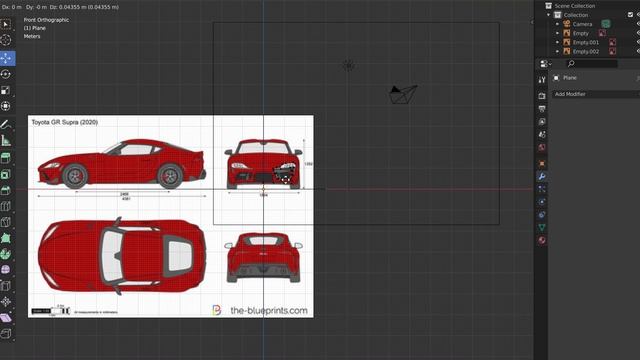Select the Scale tool

(6, 90)
